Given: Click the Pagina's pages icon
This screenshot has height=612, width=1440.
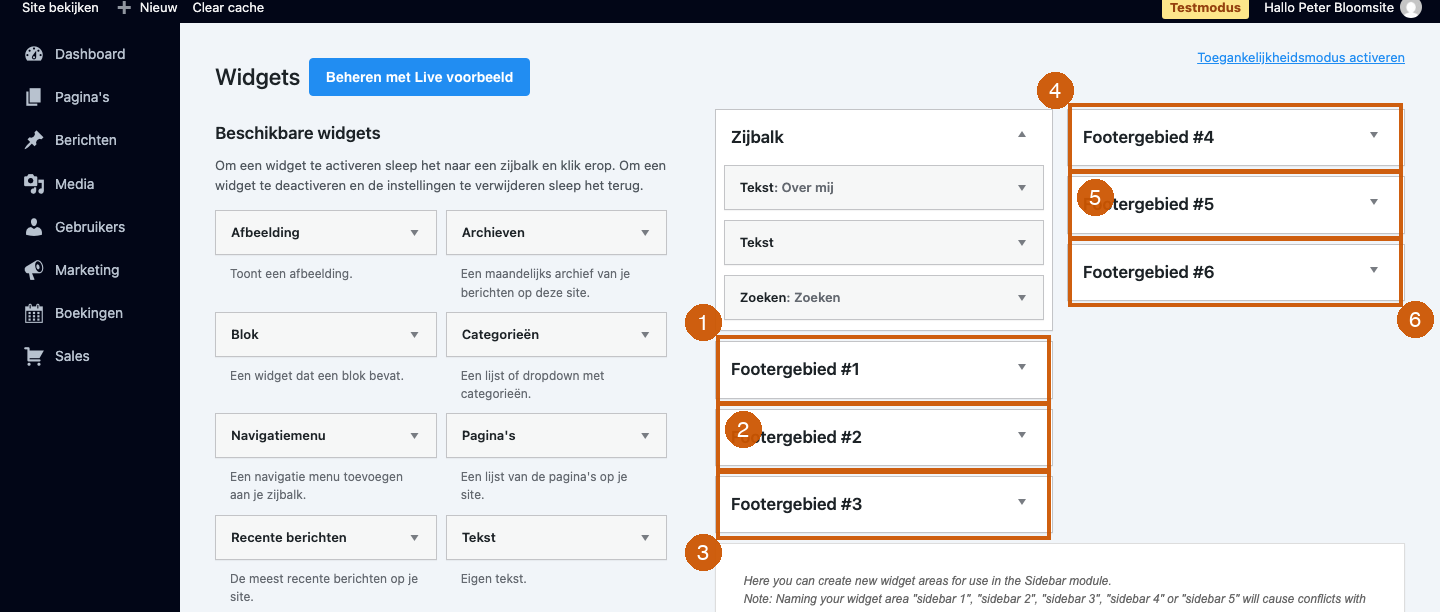Looking at the screenshot, I should (x=34, y=97).
